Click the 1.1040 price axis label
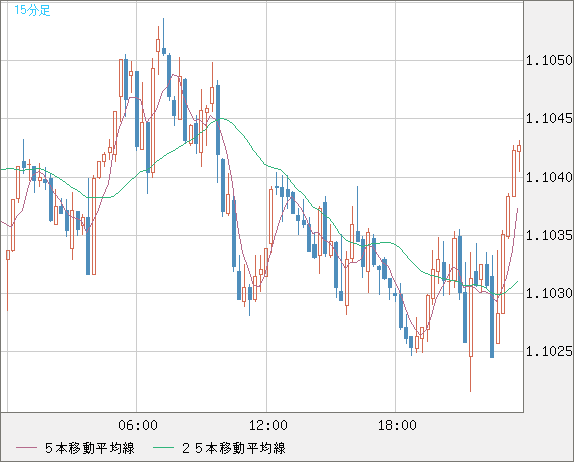 tap(549, 178)
